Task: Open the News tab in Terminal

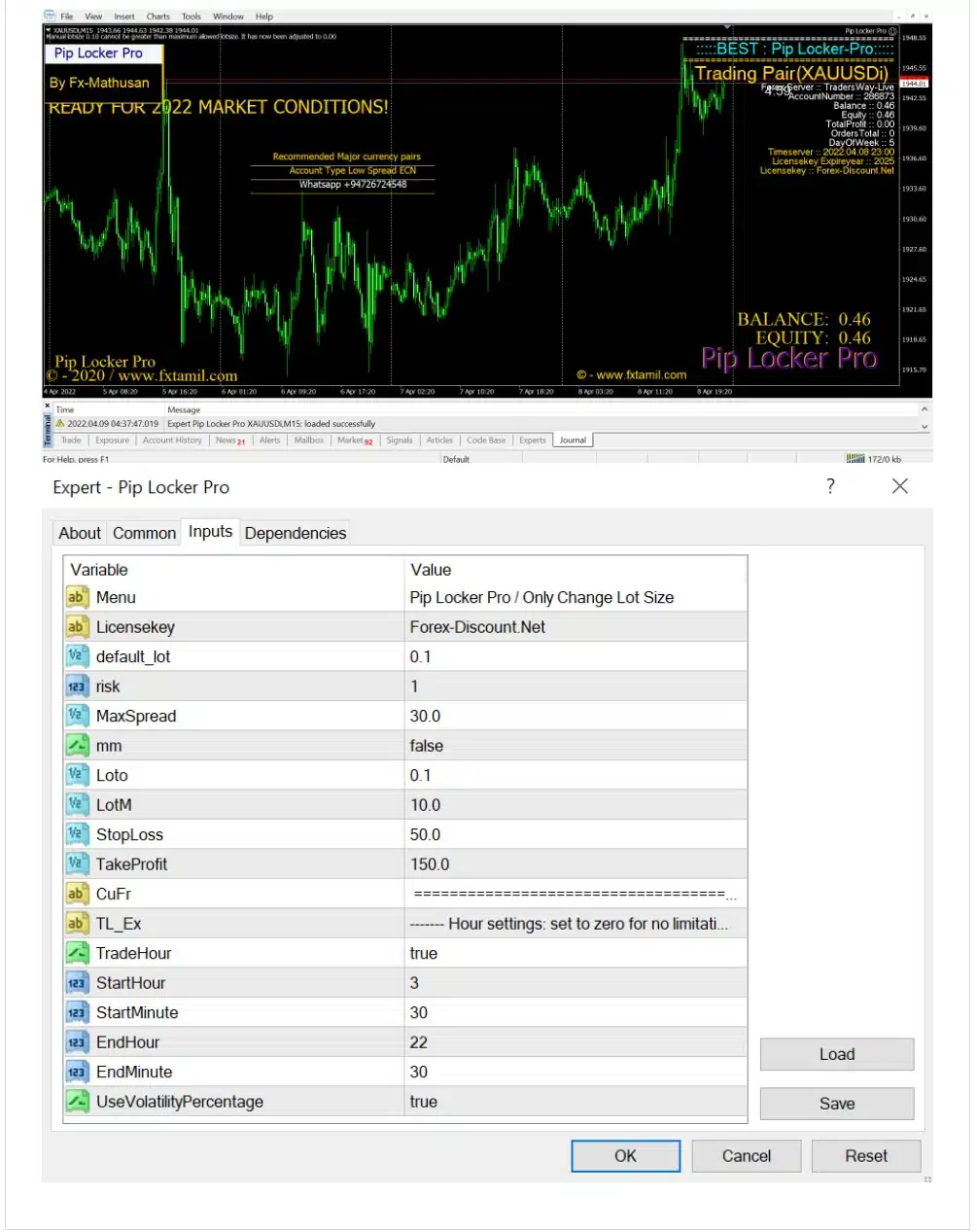Action: click(x=230, y=440)
